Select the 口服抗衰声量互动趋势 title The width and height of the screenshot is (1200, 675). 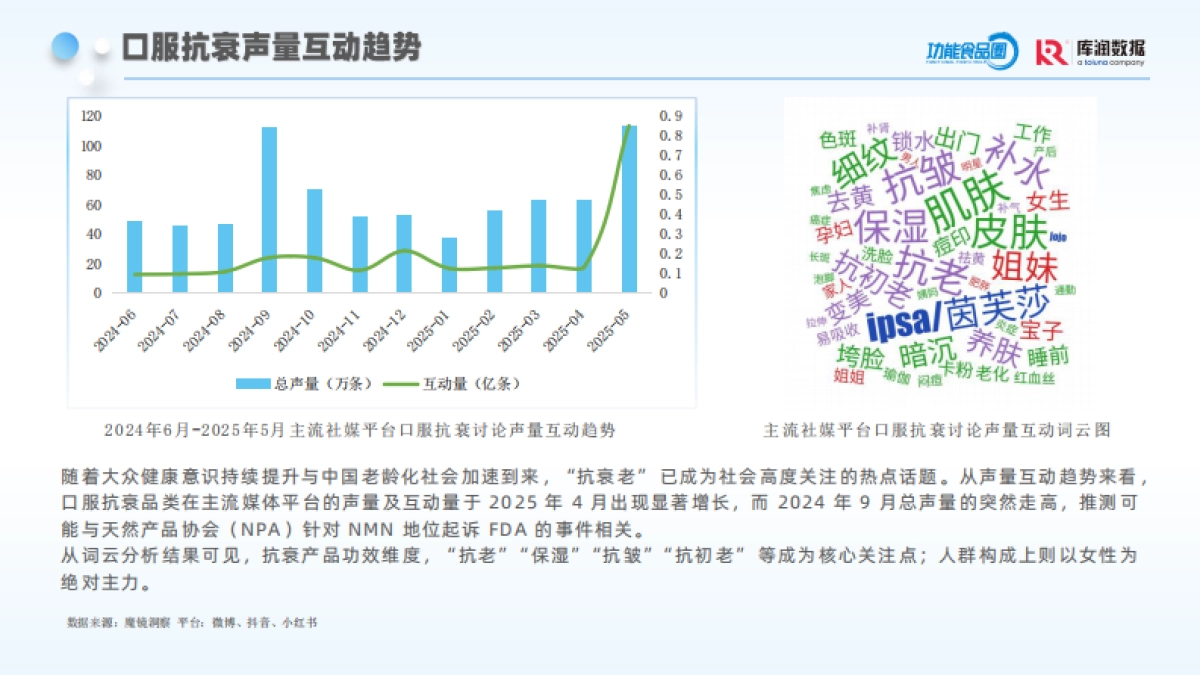click(x=274, y=44)
